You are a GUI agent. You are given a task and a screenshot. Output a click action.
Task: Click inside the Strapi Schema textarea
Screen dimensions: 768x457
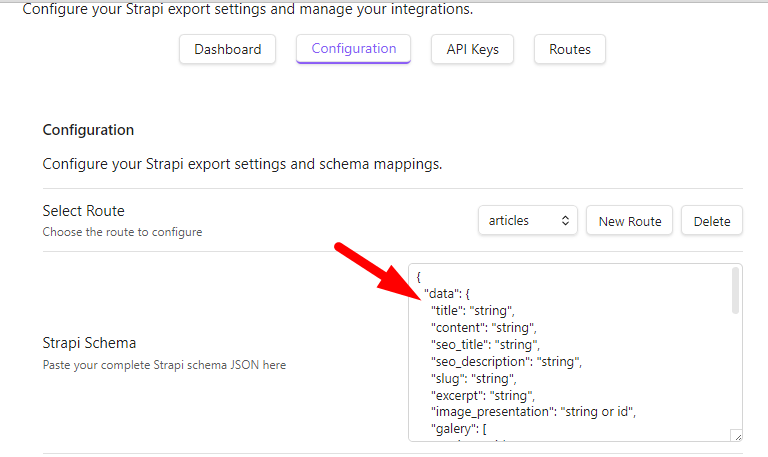tap(575, 353)
